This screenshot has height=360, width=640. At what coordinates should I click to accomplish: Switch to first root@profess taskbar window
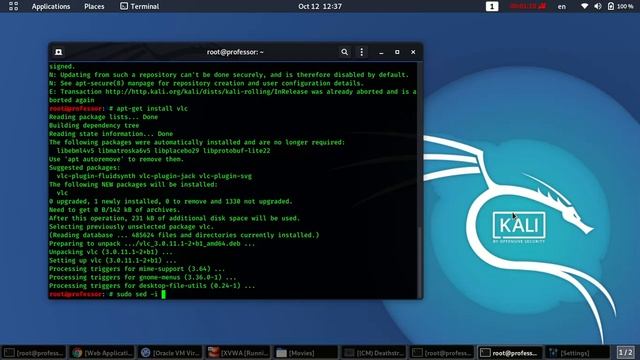pos(34,353)
